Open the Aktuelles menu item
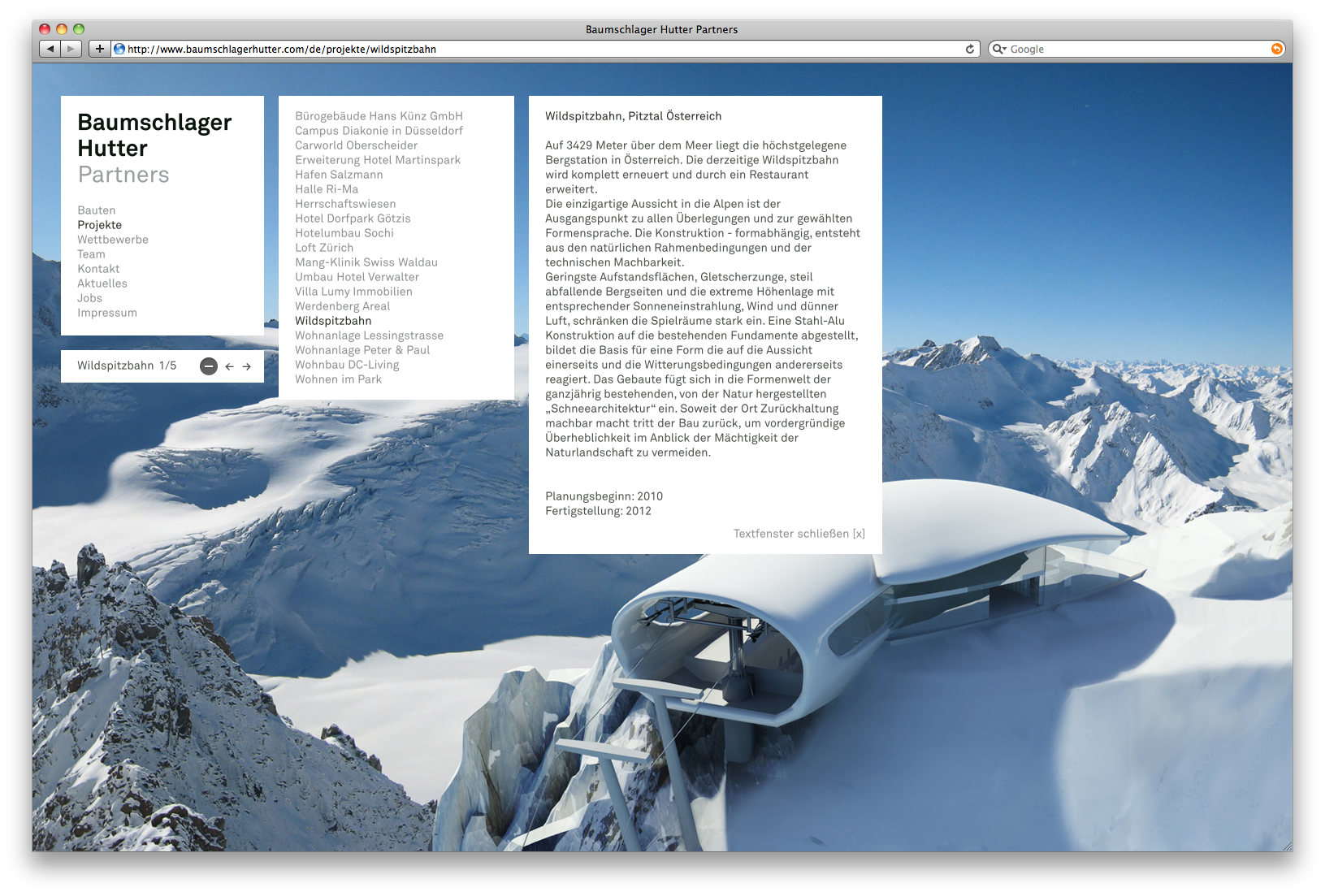1325x896 pixels. tap(102, 284)
